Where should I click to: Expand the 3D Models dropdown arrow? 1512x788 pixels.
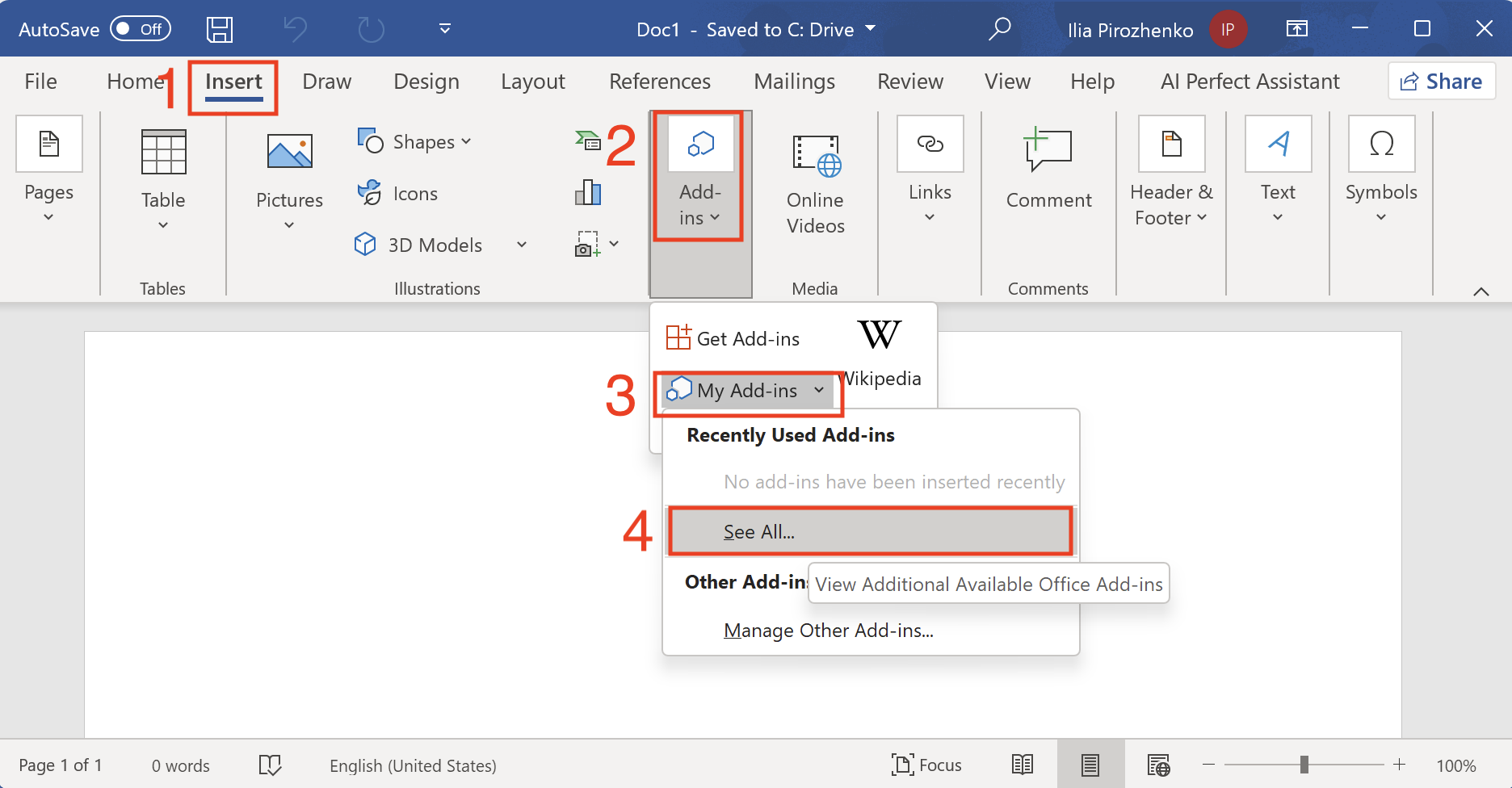[x=522, y=245]
